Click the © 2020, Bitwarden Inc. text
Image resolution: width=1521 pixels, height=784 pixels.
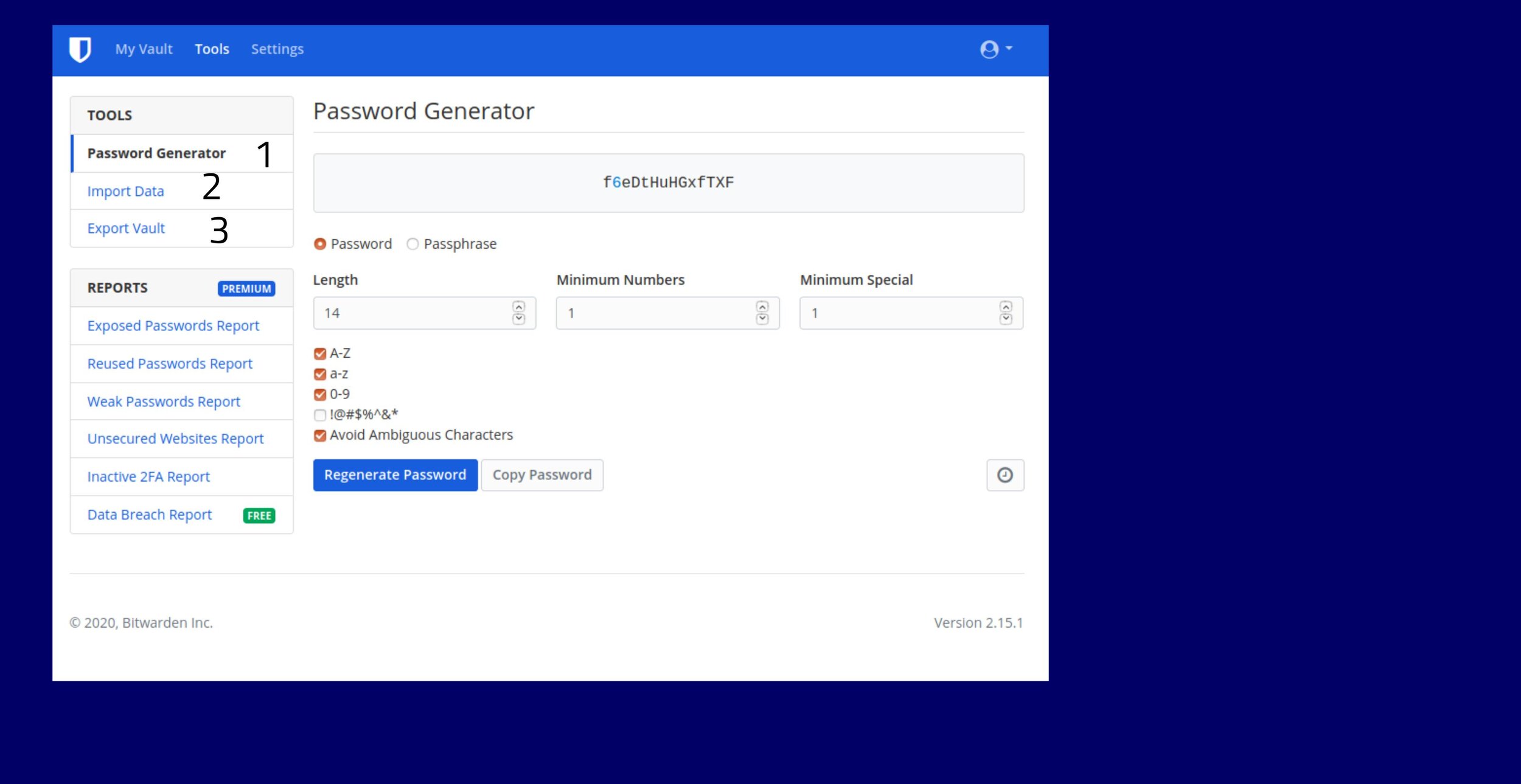click(141, 623)
